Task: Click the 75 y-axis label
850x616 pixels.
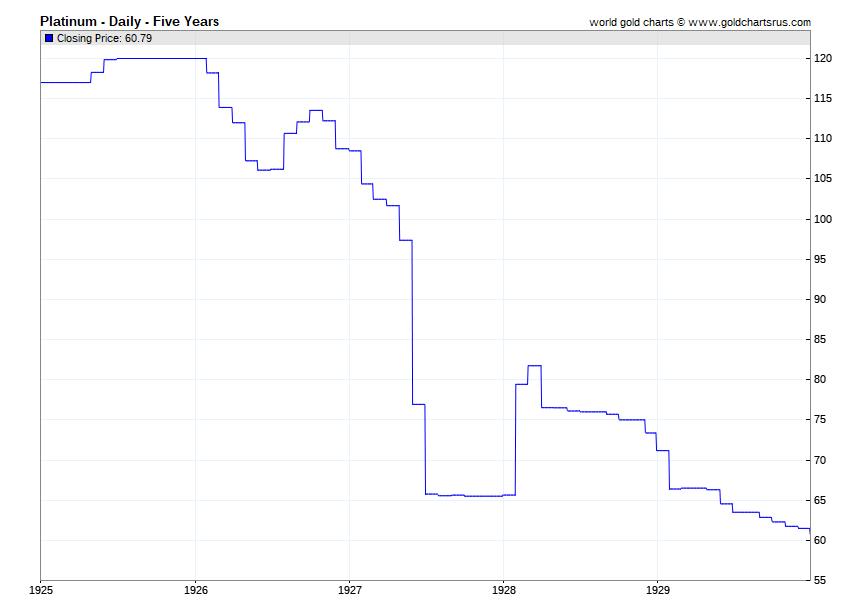Action: click(820, 420)
